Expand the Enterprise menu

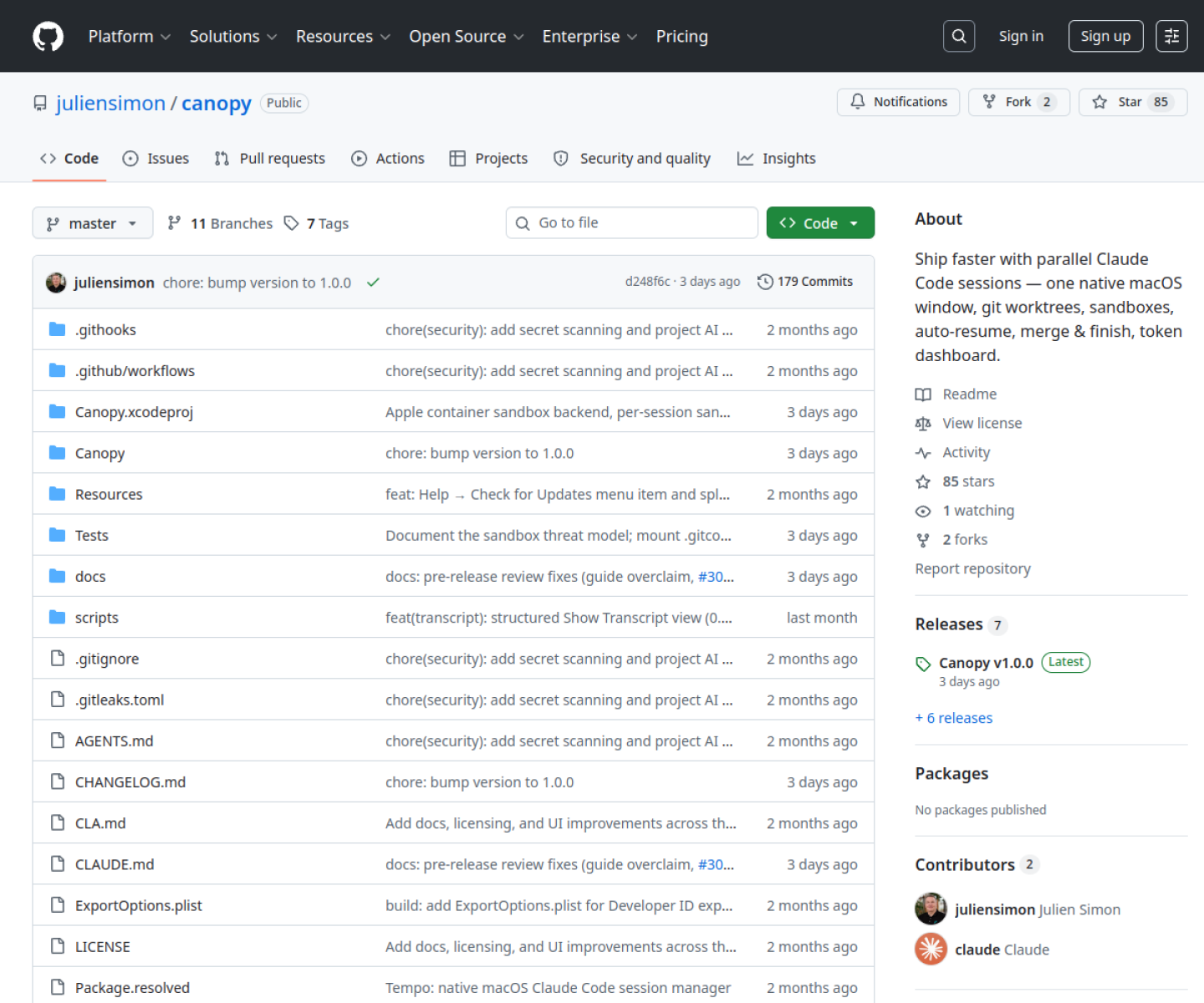pos(589,37)
